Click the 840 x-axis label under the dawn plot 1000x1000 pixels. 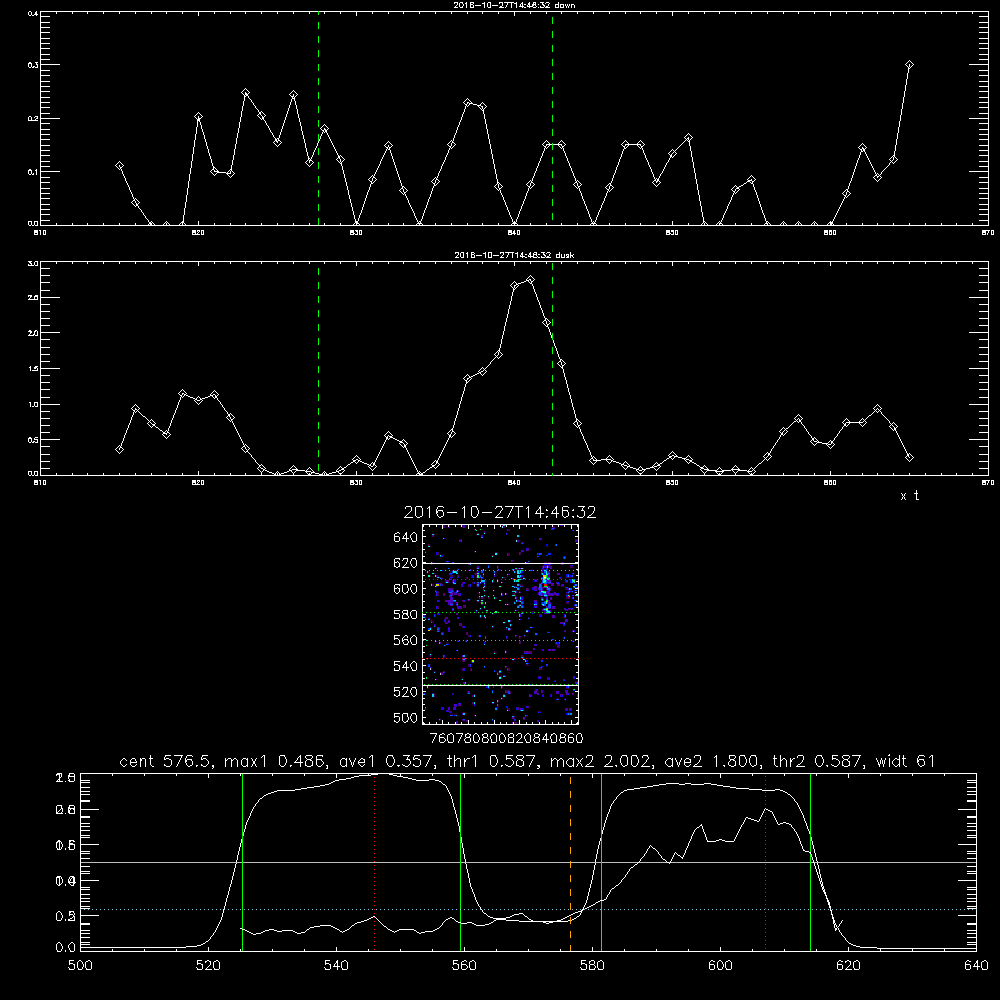[515, 233]
